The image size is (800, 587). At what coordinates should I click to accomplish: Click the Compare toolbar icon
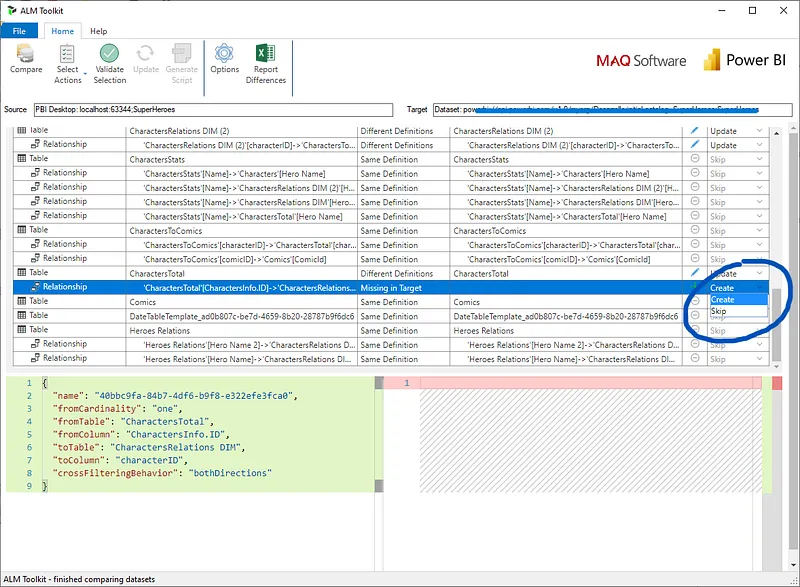26,53
